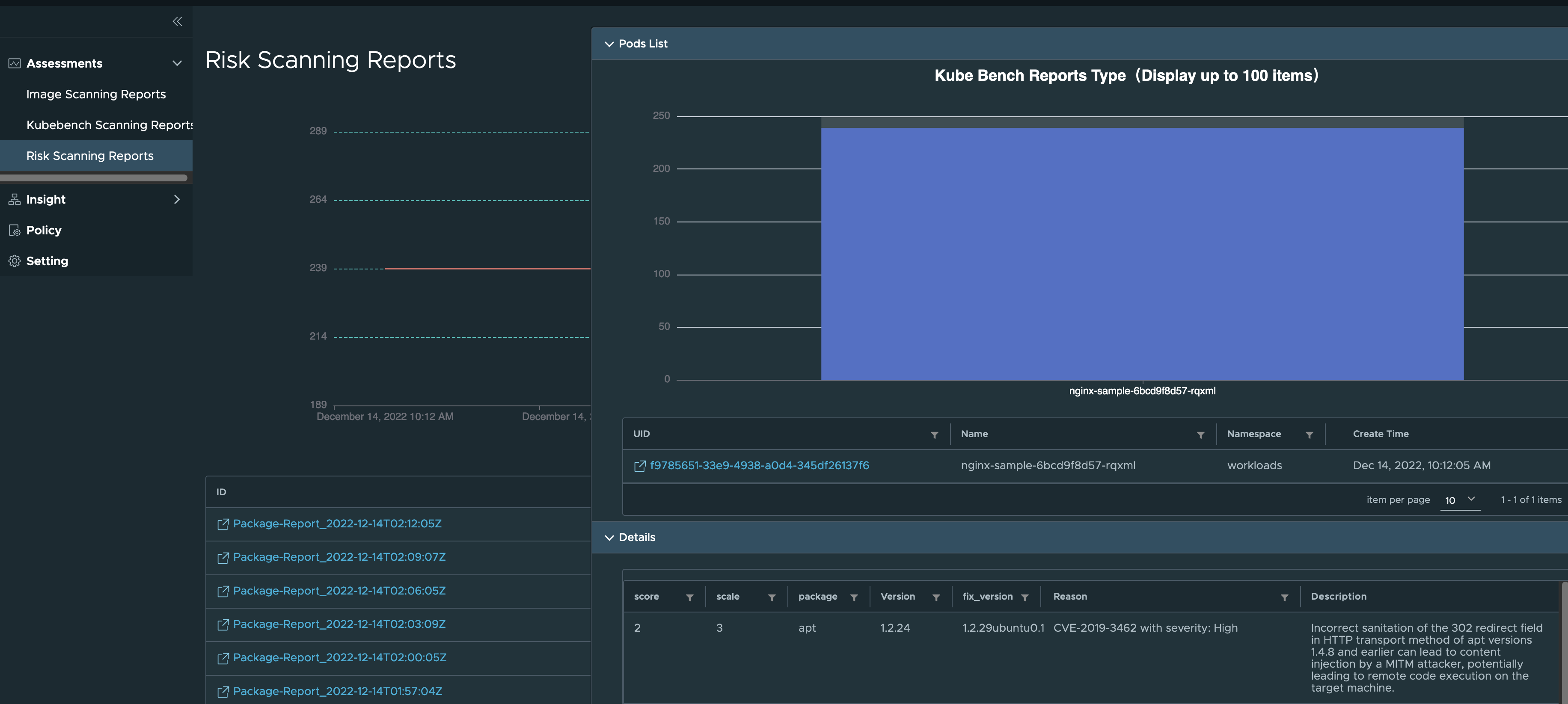Screen dimensions: 1568x704
Task: Open the filter on the Reason column
Action: click(1284, 597)
